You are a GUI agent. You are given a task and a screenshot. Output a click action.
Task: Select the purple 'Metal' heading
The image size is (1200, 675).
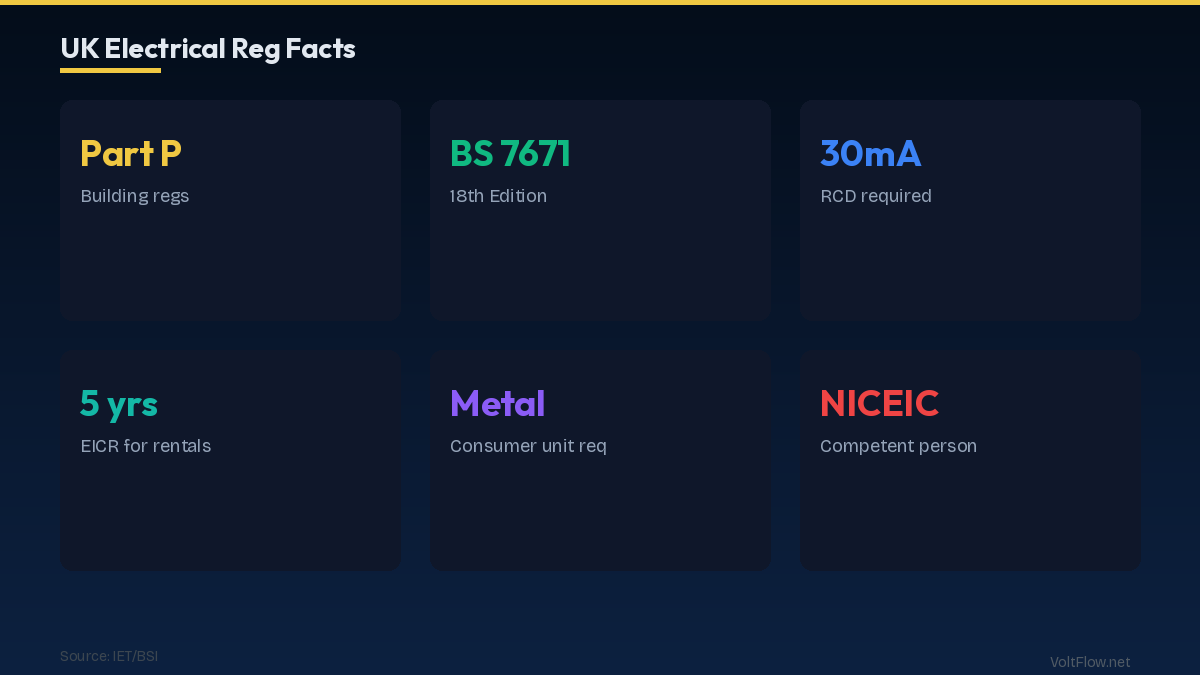click(x=497, y=403)
